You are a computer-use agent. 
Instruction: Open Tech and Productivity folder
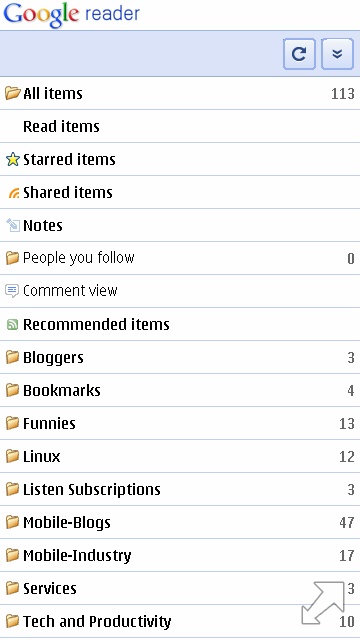pyautogui.click(x=180, y=622)
